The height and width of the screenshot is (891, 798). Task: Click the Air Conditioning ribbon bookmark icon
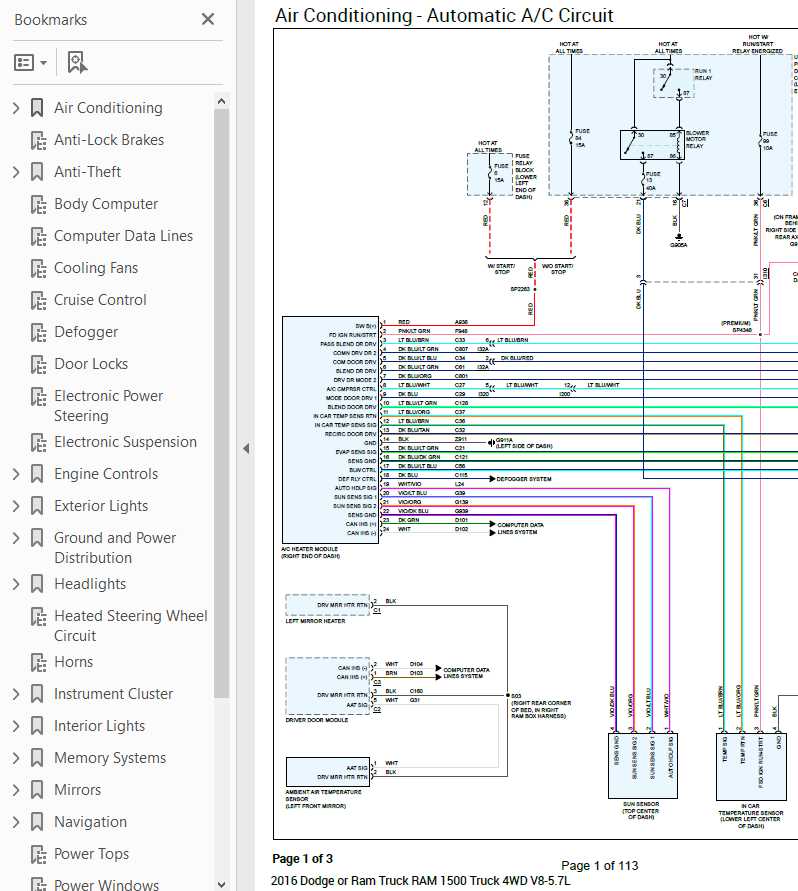pos(37,108)
